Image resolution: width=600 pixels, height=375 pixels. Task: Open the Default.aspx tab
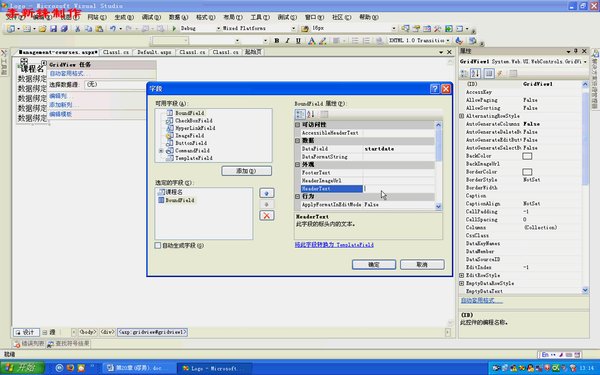154,52
